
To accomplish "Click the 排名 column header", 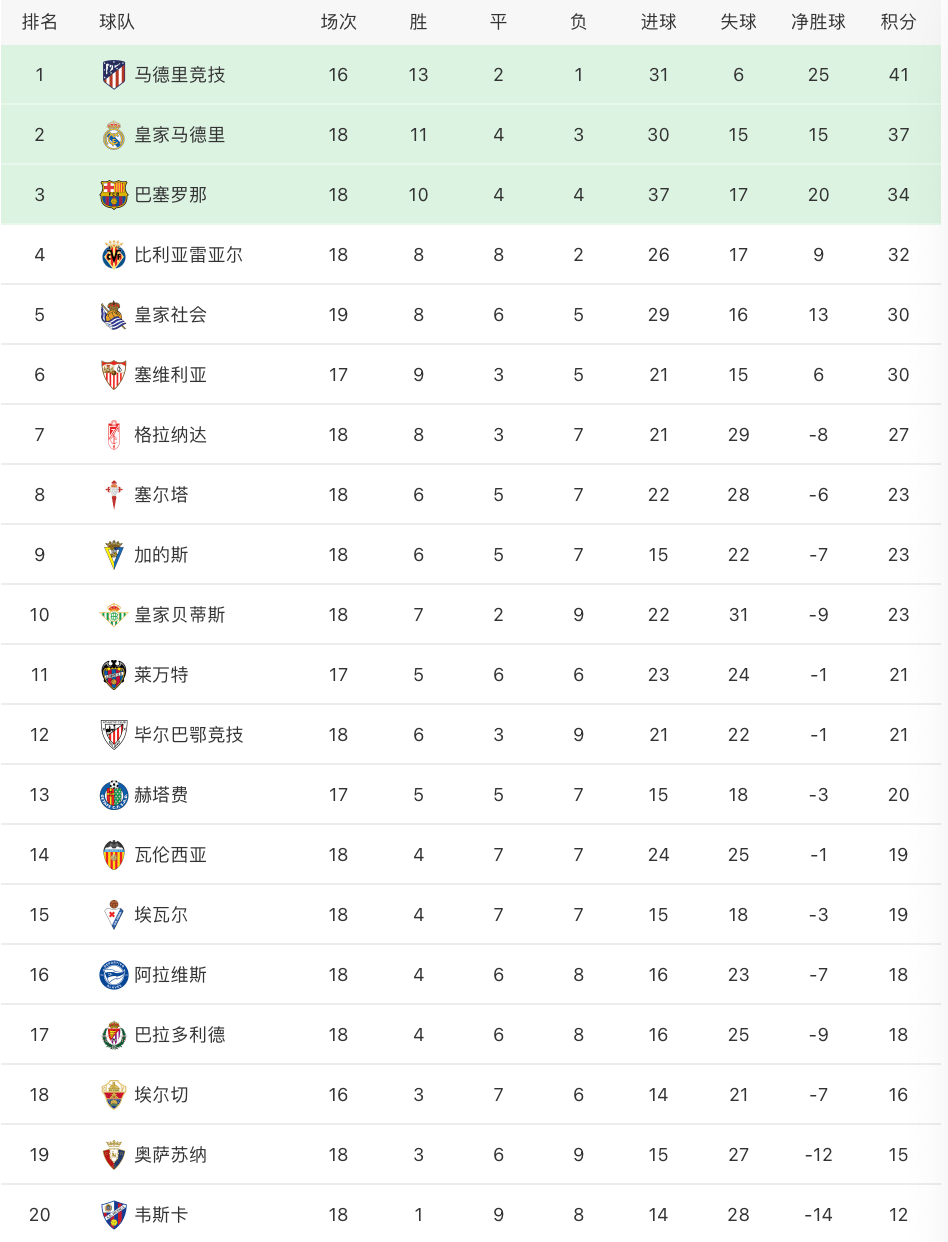I will tap(40, 22).
